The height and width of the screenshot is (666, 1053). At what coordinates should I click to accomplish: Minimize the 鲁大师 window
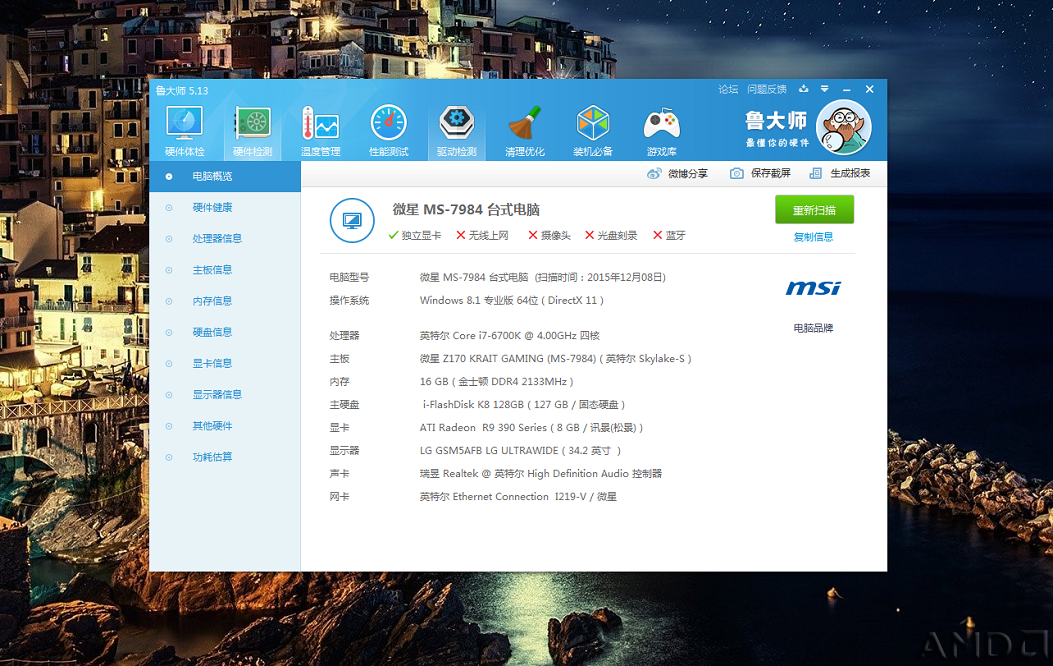coord(846,89)
